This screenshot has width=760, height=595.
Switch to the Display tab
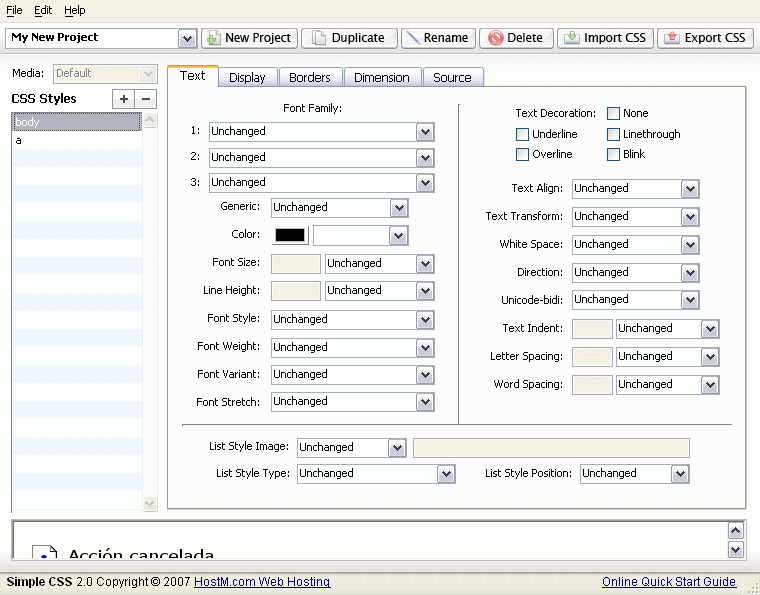tap(247, 78)
